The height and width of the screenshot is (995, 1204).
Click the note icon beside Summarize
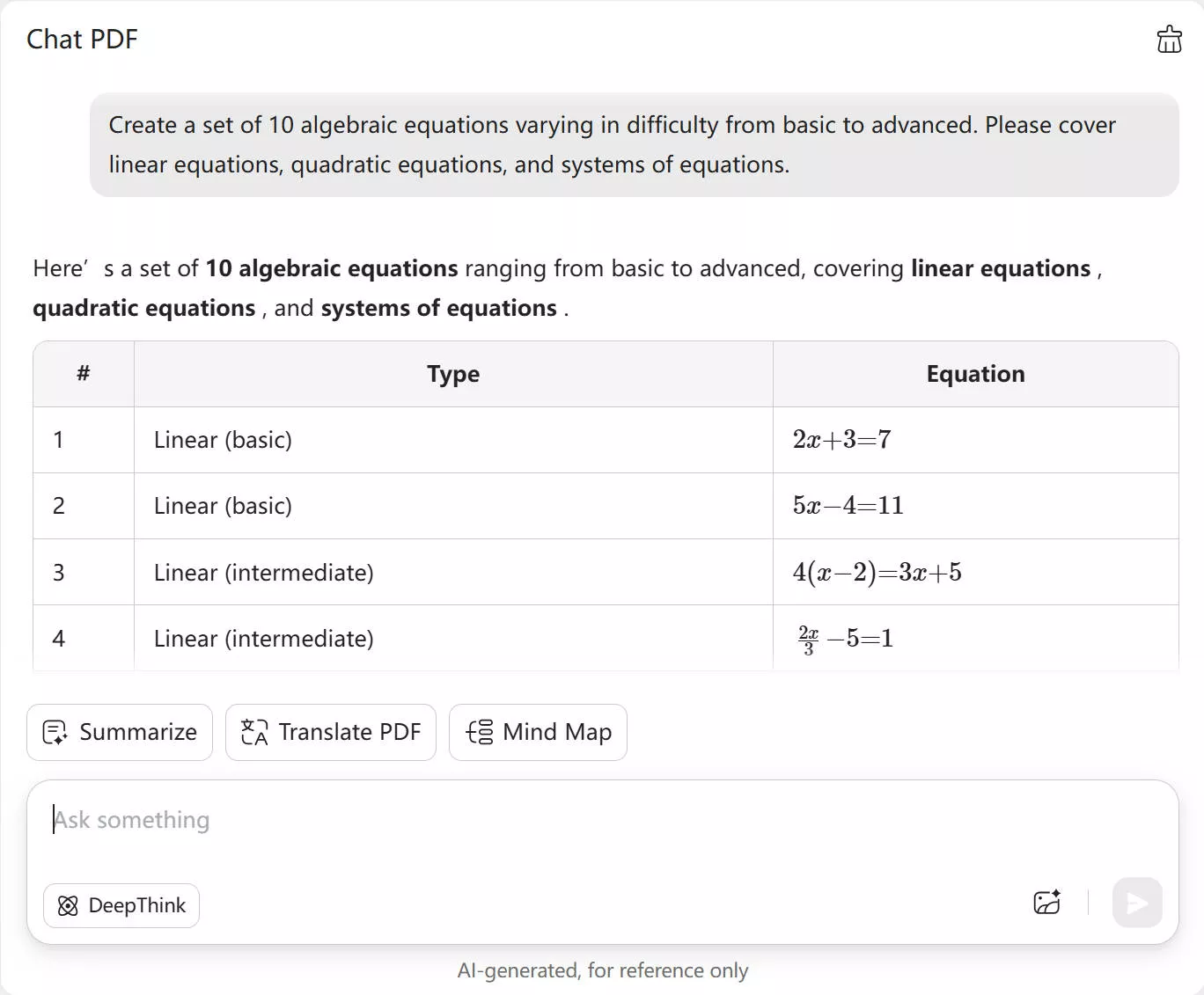point(55,732)
